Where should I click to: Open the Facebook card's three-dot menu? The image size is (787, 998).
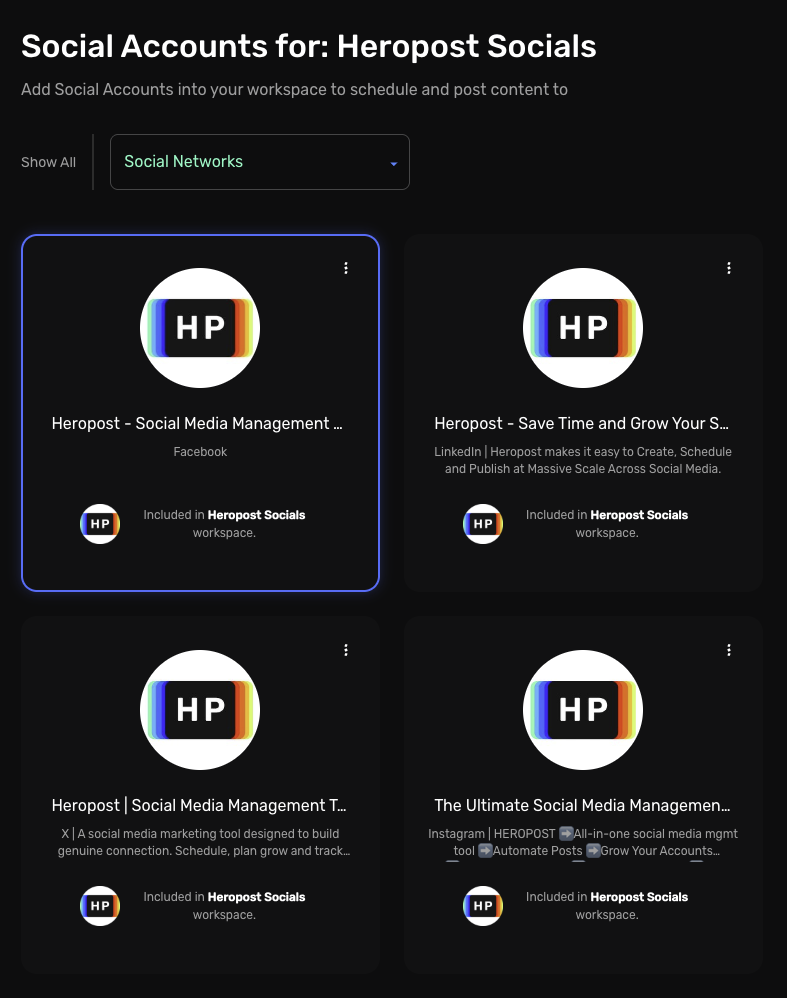(x=346, y=268)
